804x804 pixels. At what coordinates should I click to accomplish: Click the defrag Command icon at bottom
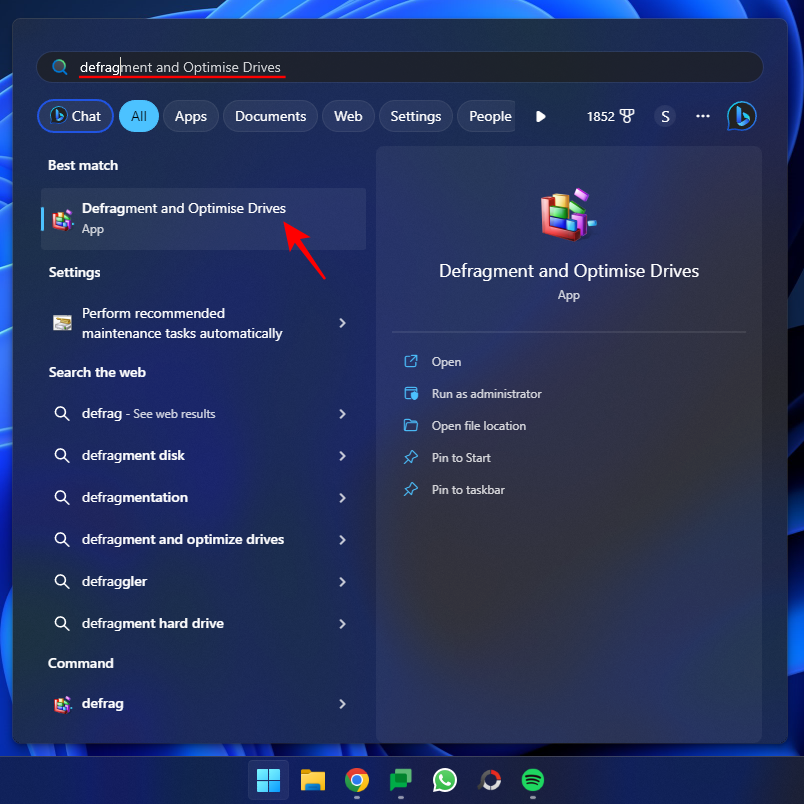[x=61, y=703]
